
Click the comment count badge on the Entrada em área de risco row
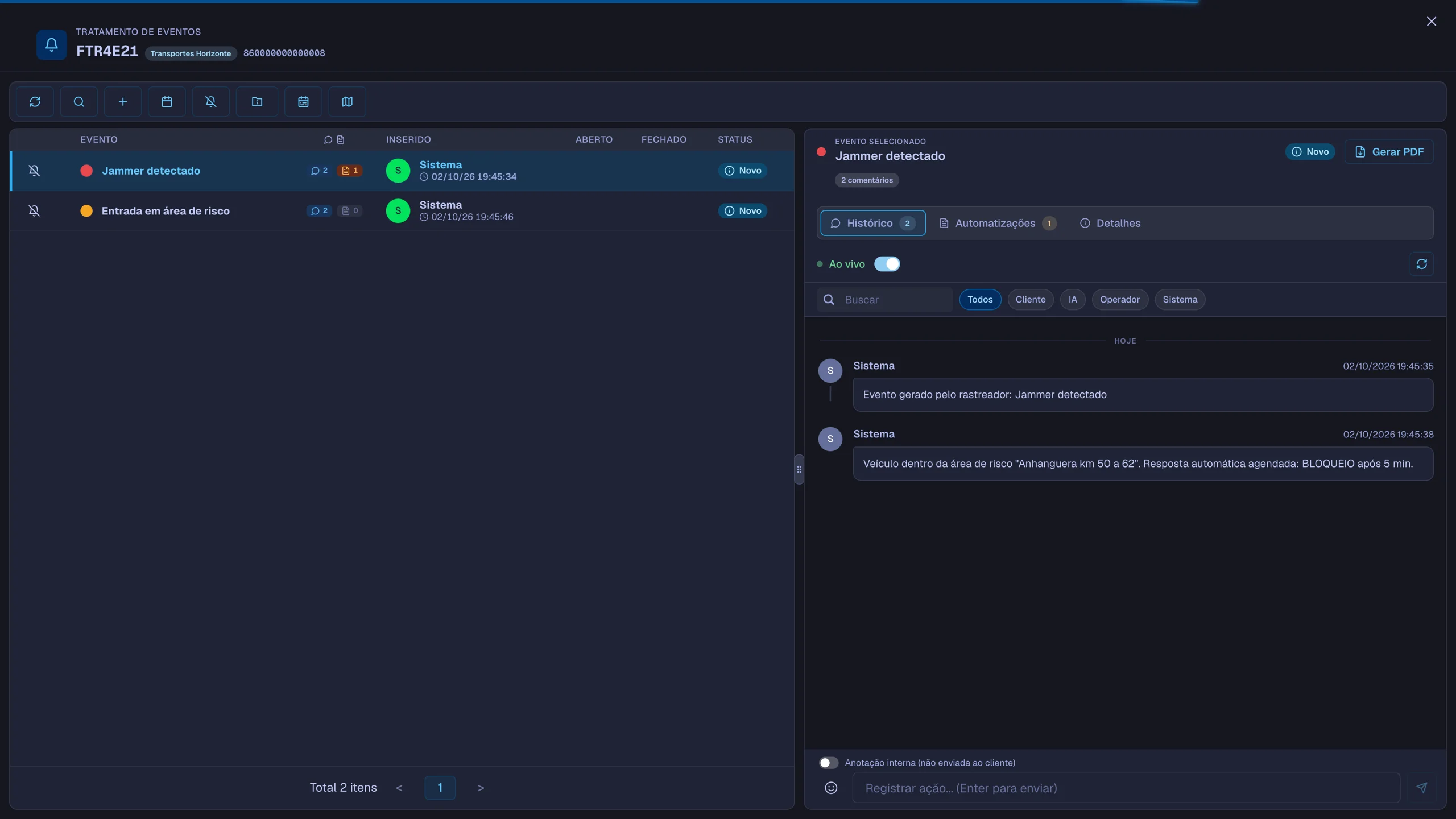click(x=319, y=211)
